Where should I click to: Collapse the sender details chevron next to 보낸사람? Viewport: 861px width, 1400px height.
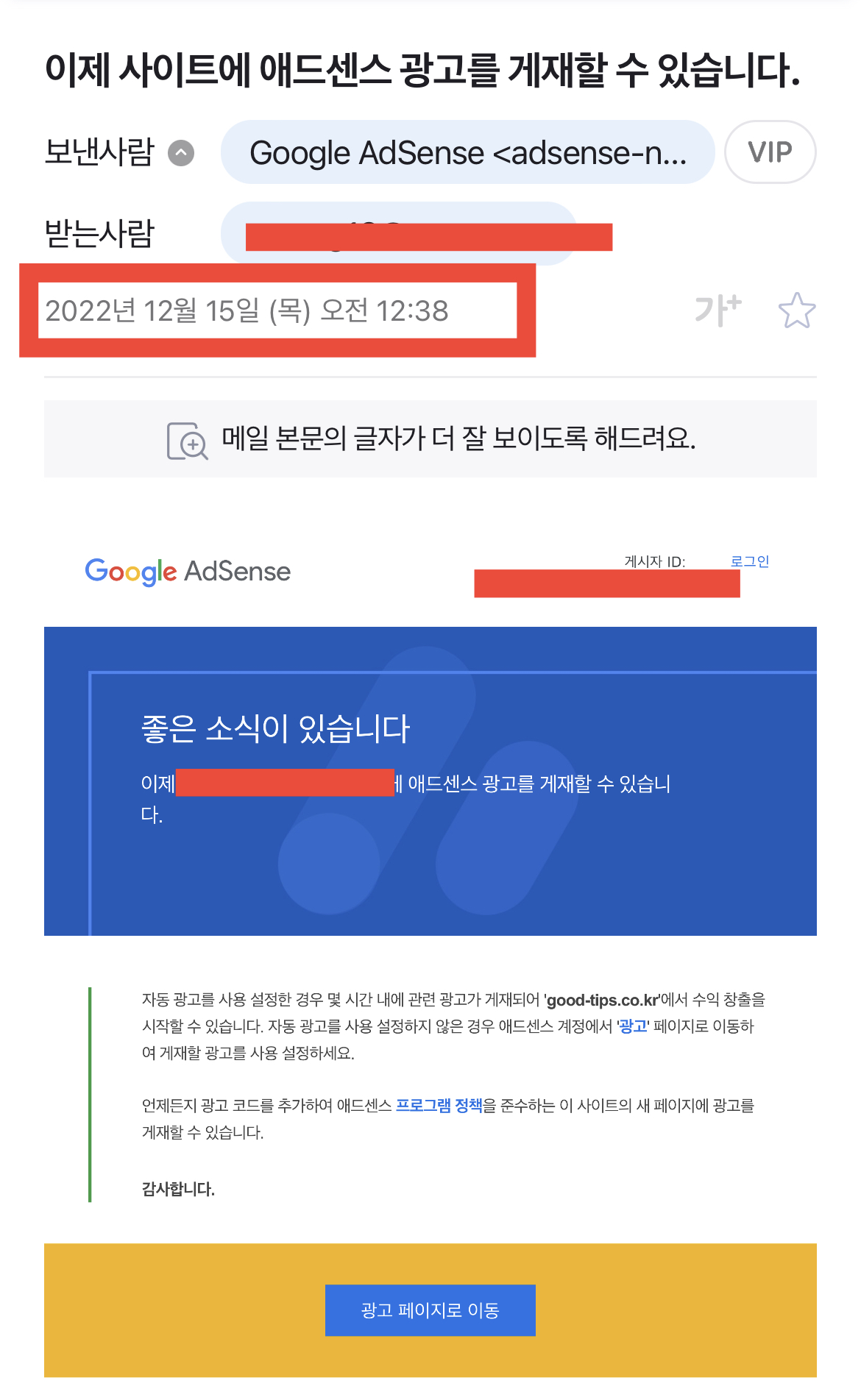[x=181, y=153]
